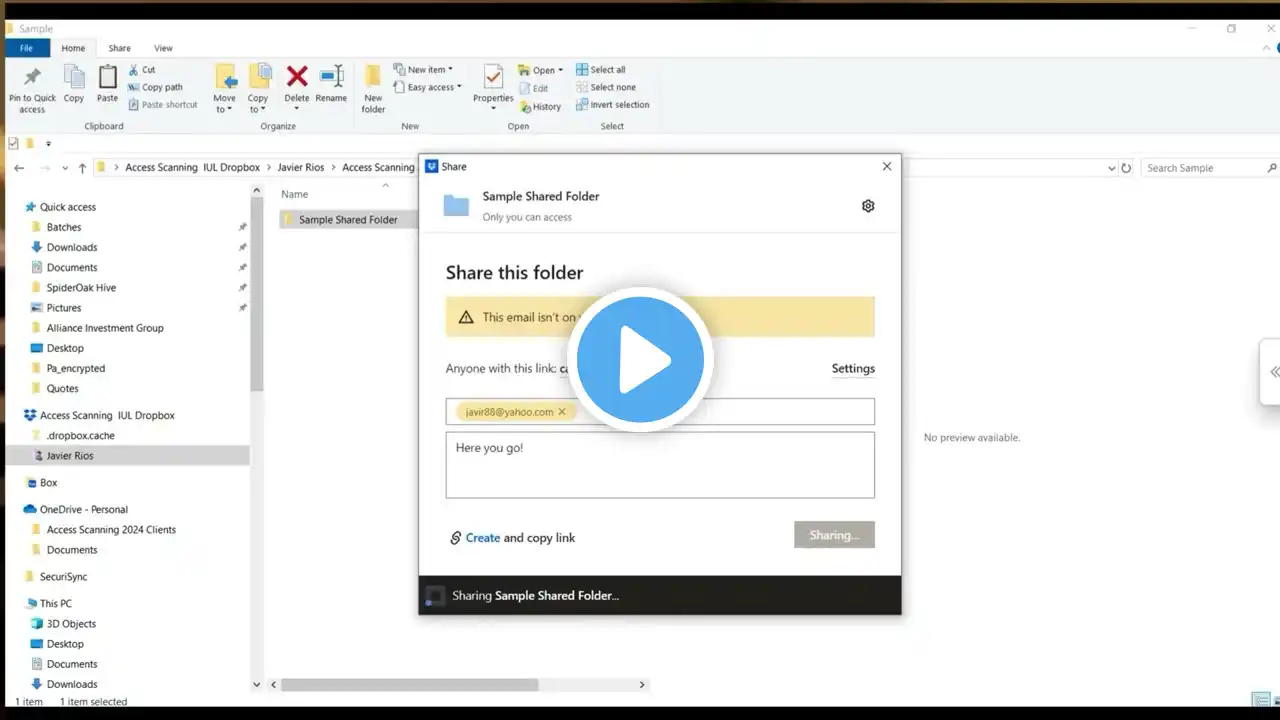Switch to the Share ribbon tab
The image size is (1280, 720).
pos(119,48)
